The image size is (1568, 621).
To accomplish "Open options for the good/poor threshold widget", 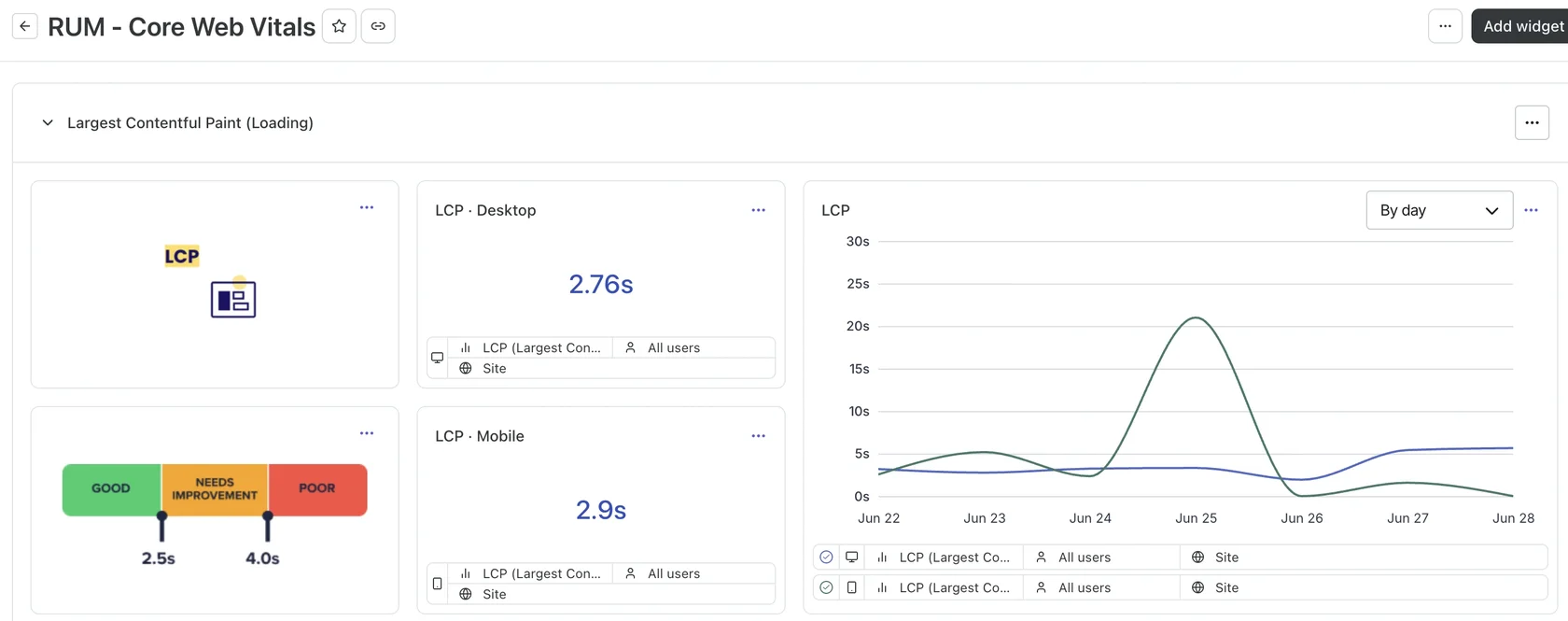I will (x=367, y=433).
